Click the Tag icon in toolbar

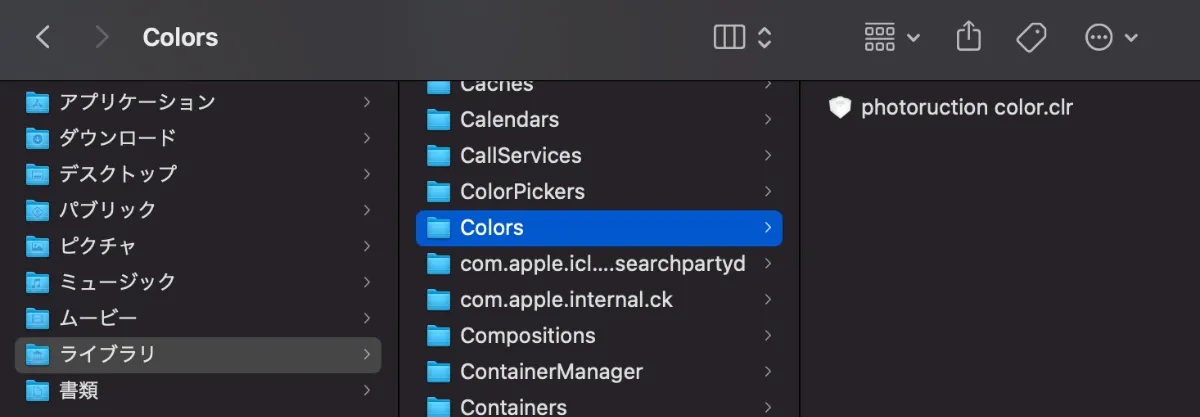(x=1030, y=38)
